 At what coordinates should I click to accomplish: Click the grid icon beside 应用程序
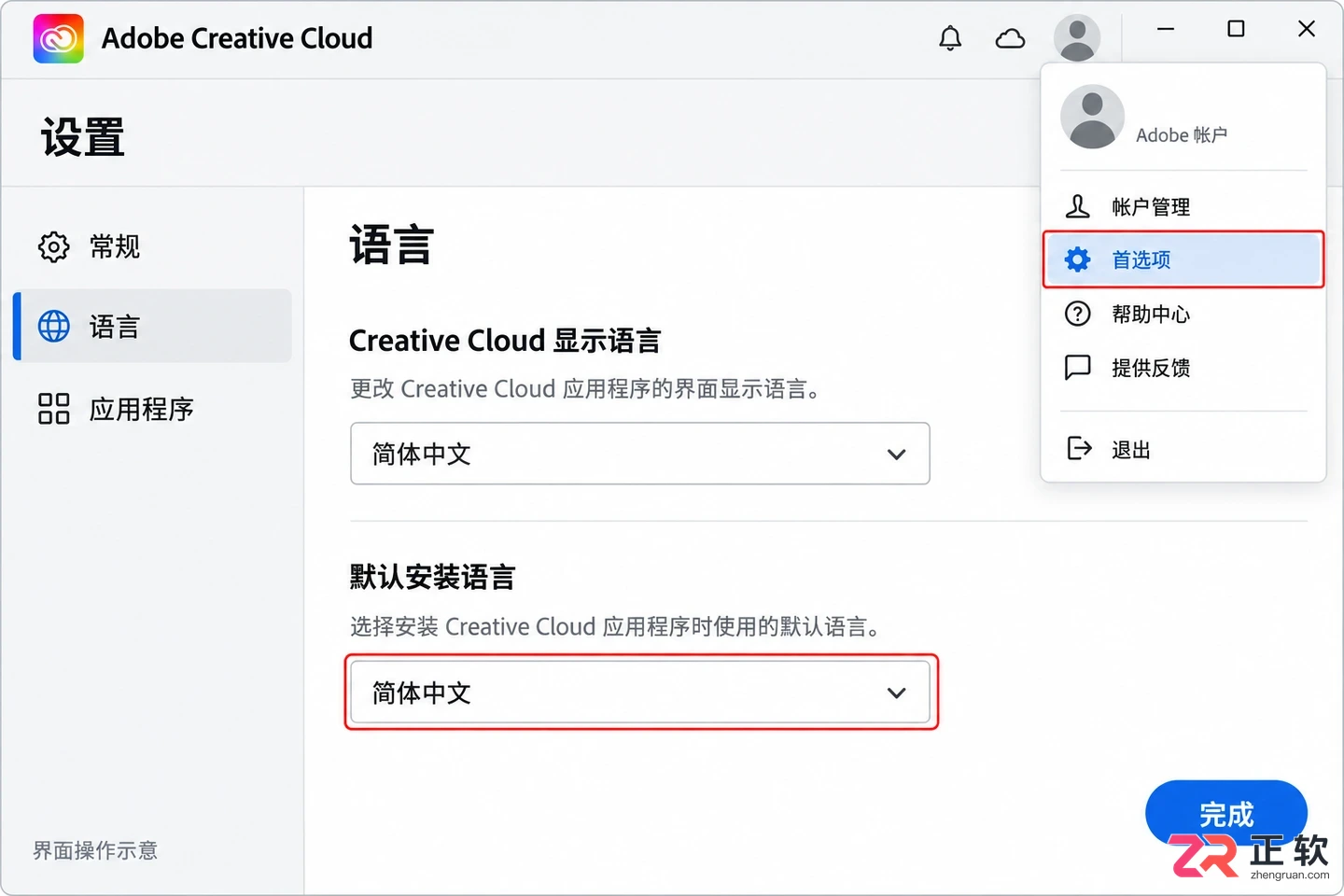point(53,409)
